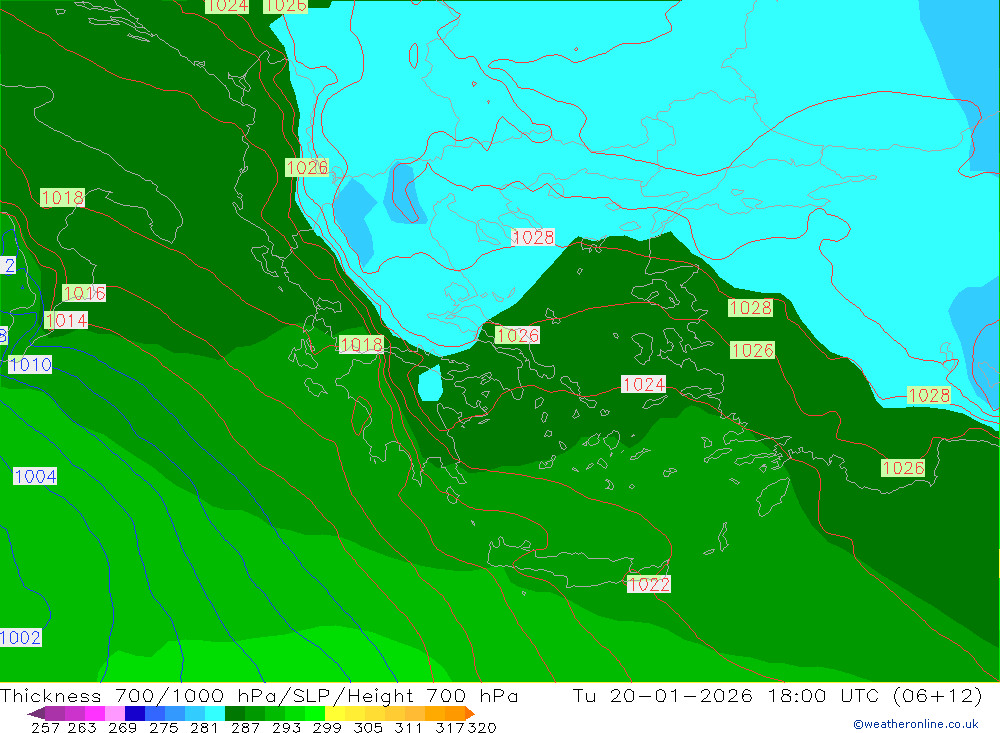Click the 1024 label with white background

coord(643,385)
